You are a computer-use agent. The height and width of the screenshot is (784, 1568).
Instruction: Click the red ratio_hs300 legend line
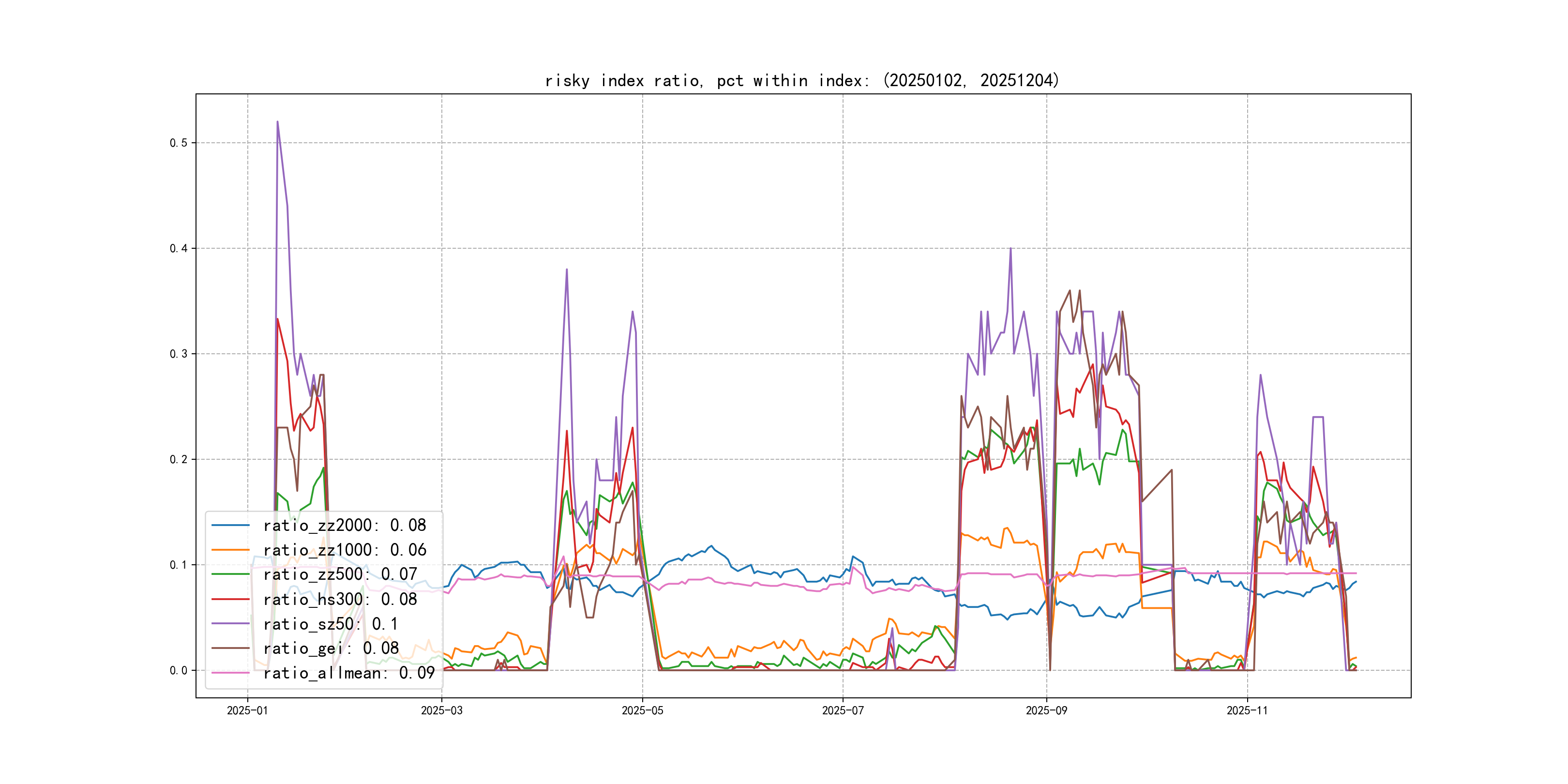coord(230,599)
